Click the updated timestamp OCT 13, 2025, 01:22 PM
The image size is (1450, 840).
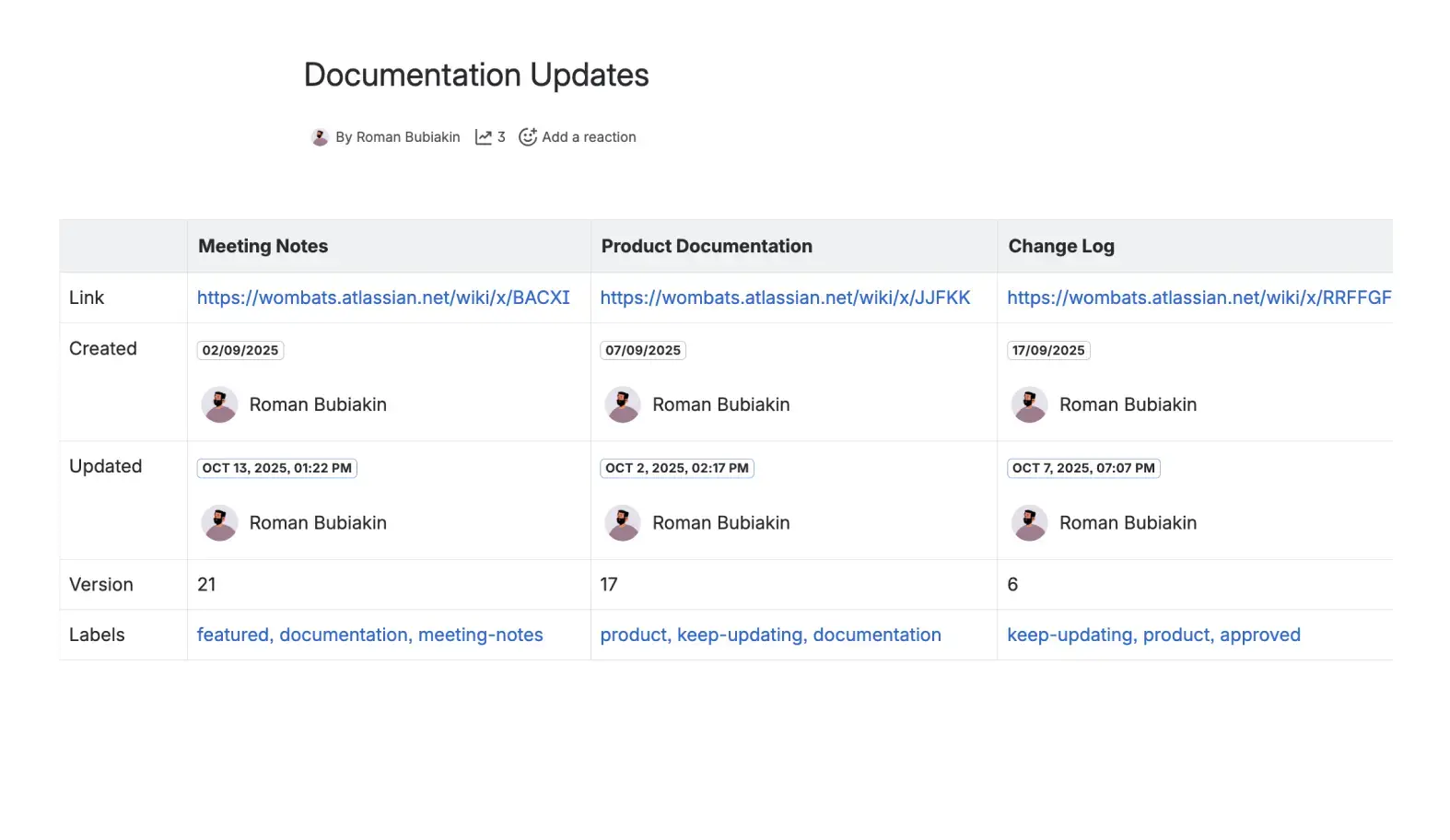click(277, 468)
